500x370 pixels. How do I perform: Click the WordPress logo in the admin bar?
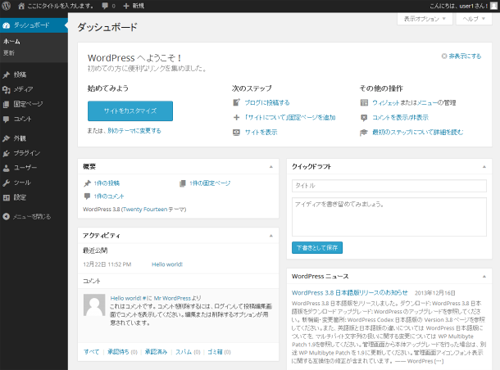pyautogui.click(x=6, y=6)
